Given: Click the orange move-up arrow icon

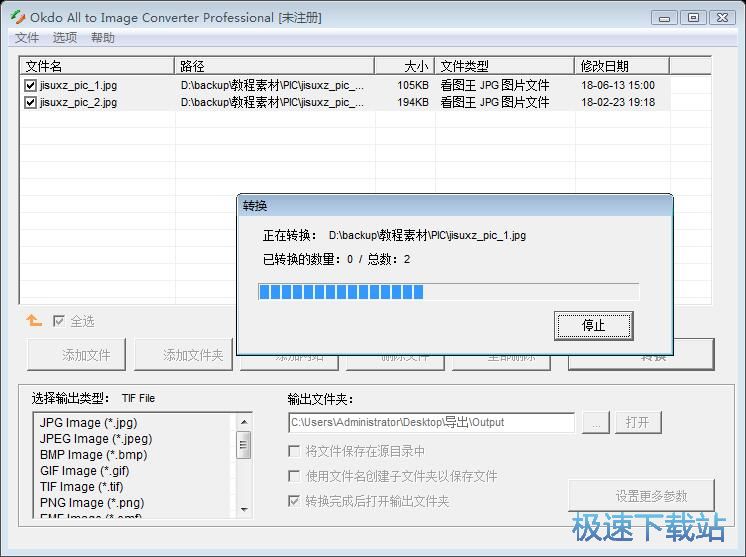Looking at the screenshot, I should click(x=34, y=321).
